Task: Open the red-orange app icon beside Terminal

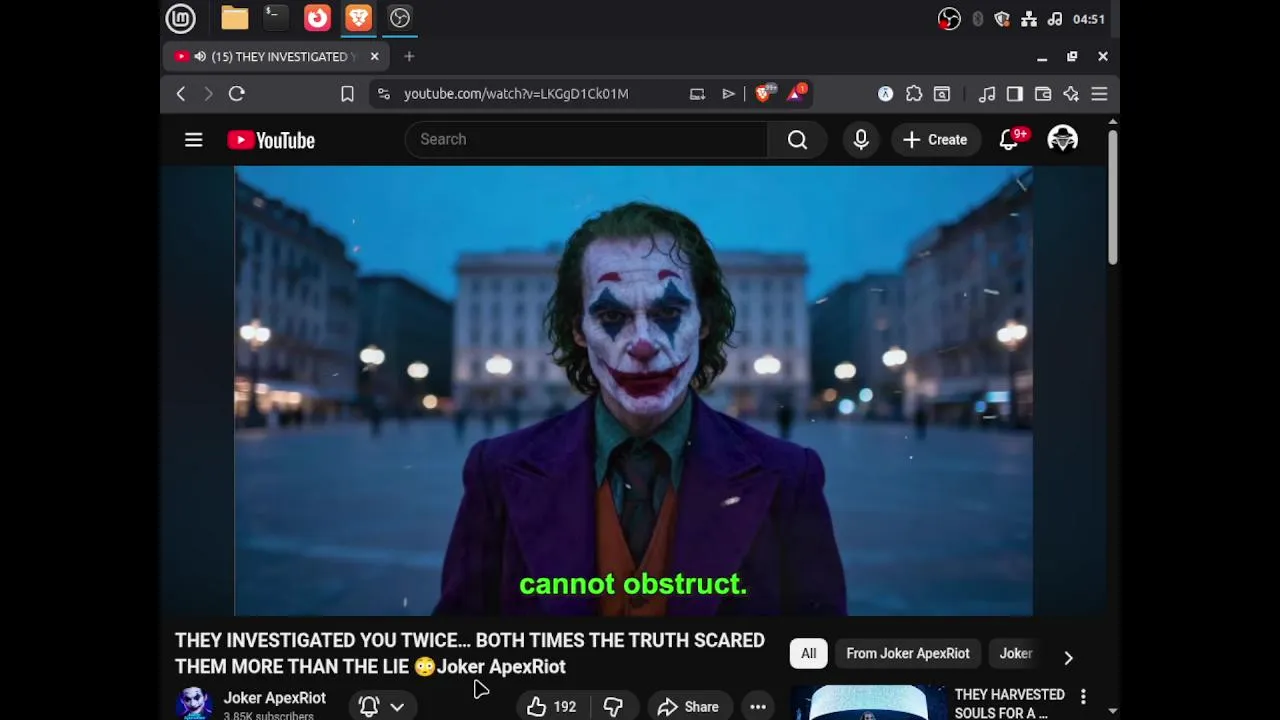Action: tap(317, 18)
